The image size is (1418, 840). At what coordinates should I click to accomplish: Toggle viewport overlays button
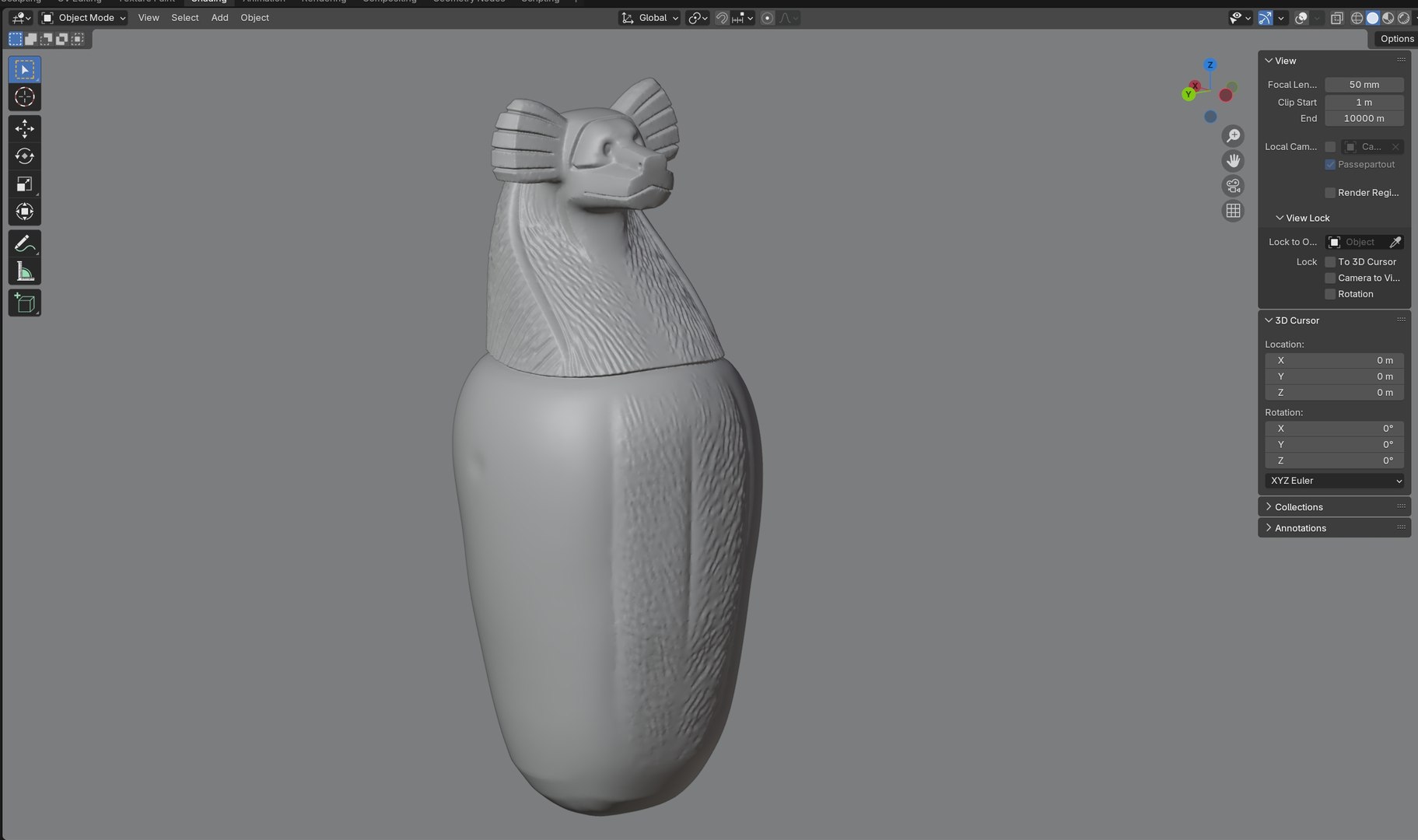pyautogui.click(x=1301, y=18)
